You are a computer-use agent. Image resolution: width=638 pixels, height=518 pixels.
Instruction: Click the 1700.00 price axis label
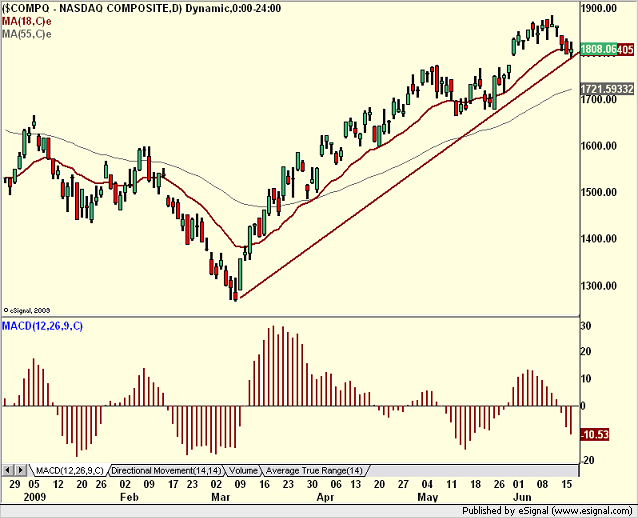click(599, 99)
